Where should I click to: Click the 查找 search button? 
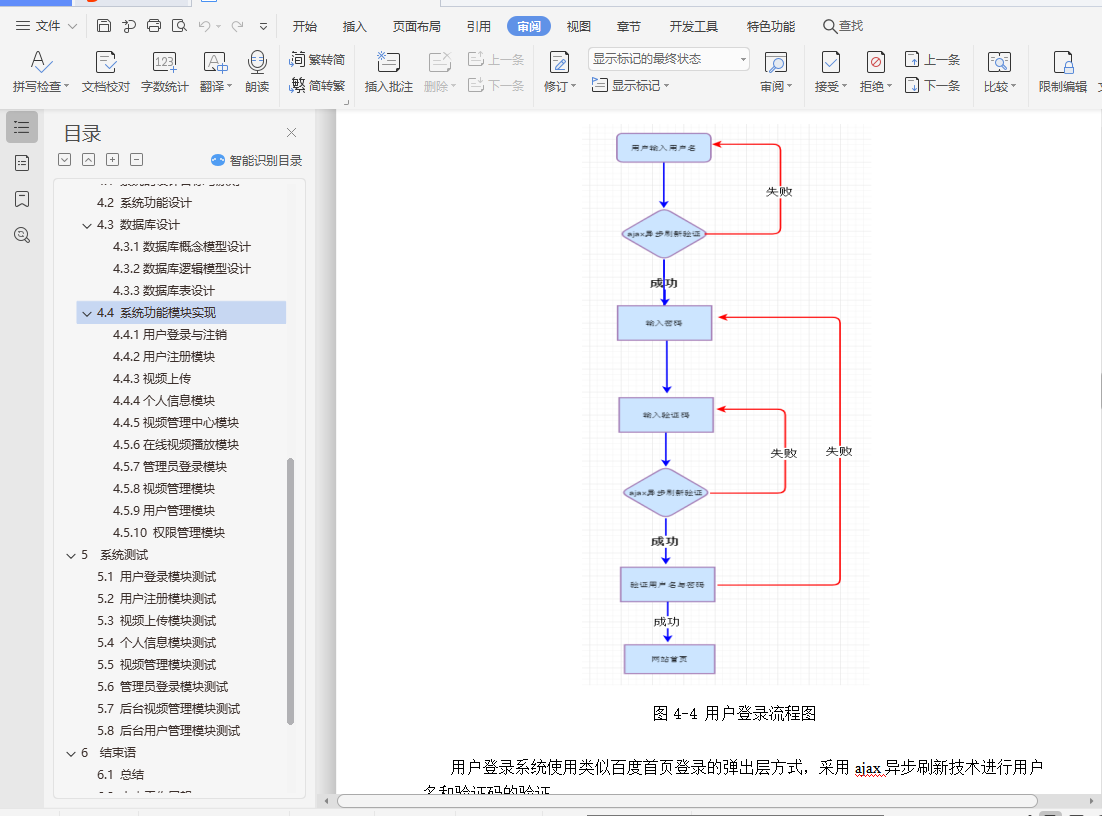click(x=843, y=26)
